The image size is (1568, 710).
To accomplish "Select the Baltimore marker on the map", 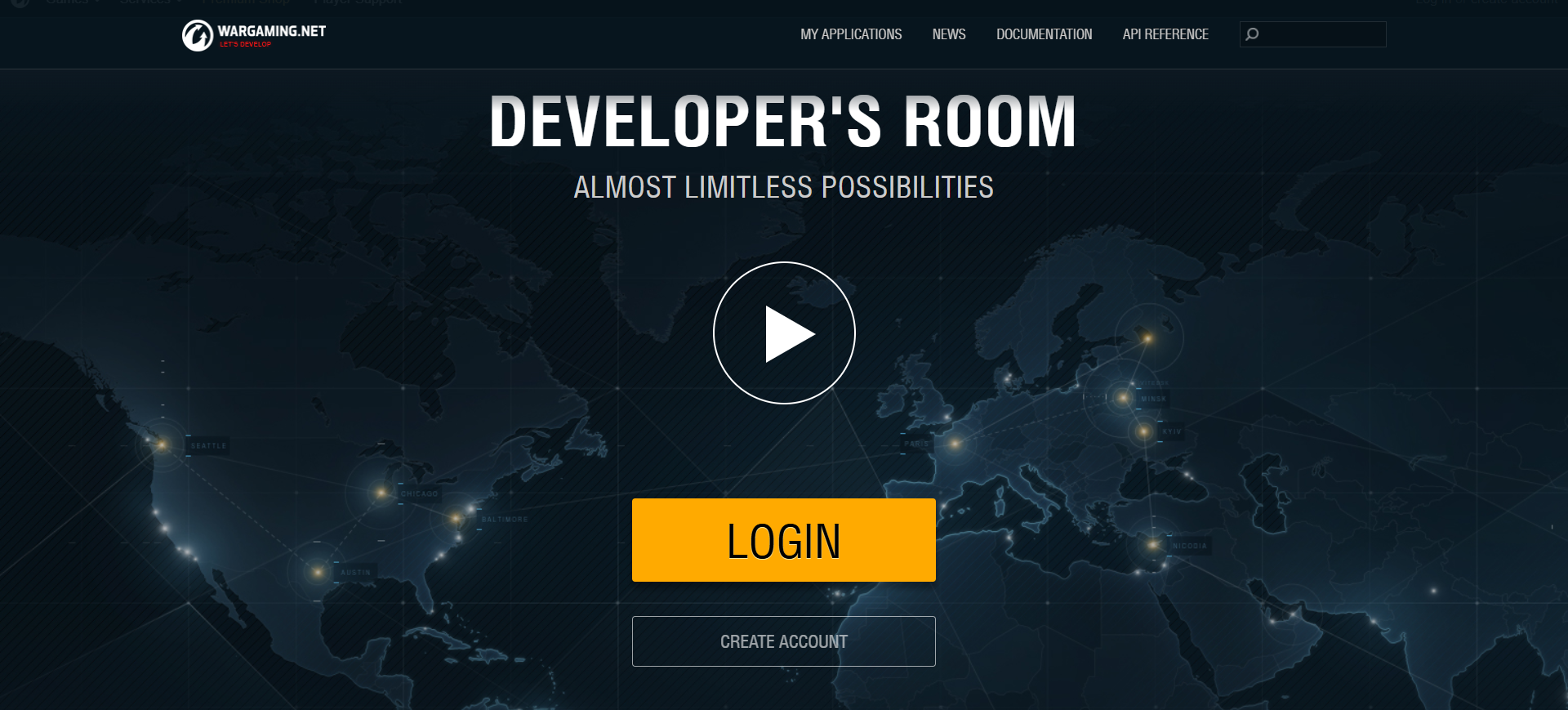I will (457, 518).
